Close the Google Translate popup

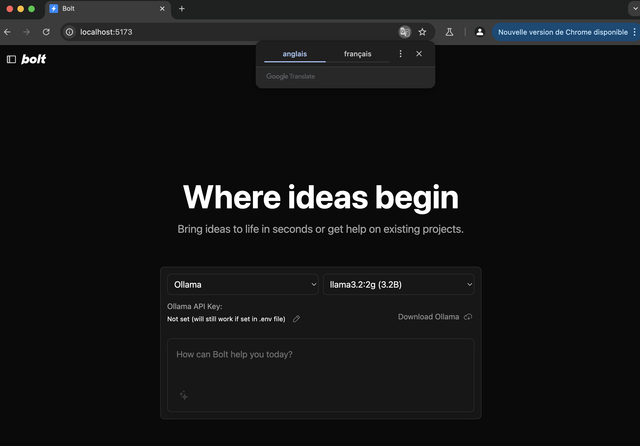[419, 54]
